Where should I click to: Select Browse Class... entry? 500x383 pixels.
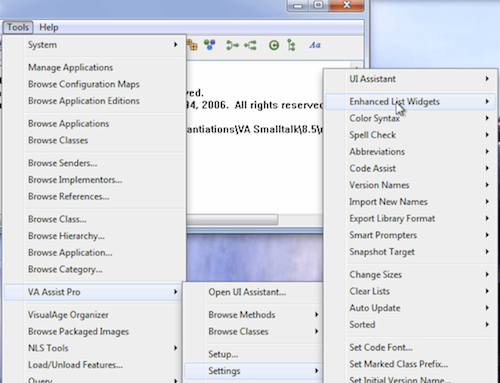pyautogui.click(x=94, y=219)
